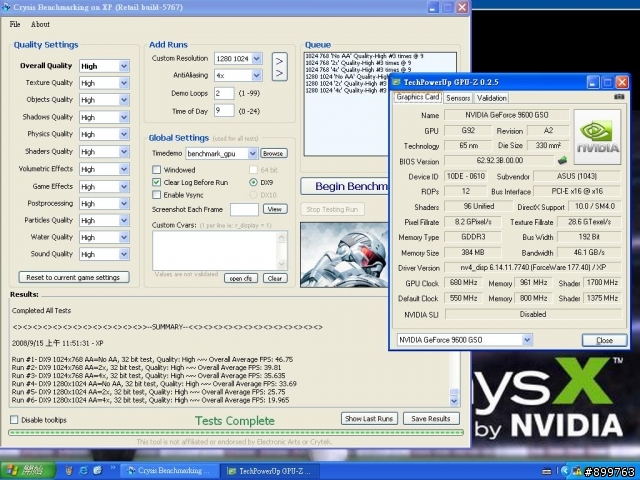
Task: Click the Browse button for timedemo
Action: coord(273,153)
